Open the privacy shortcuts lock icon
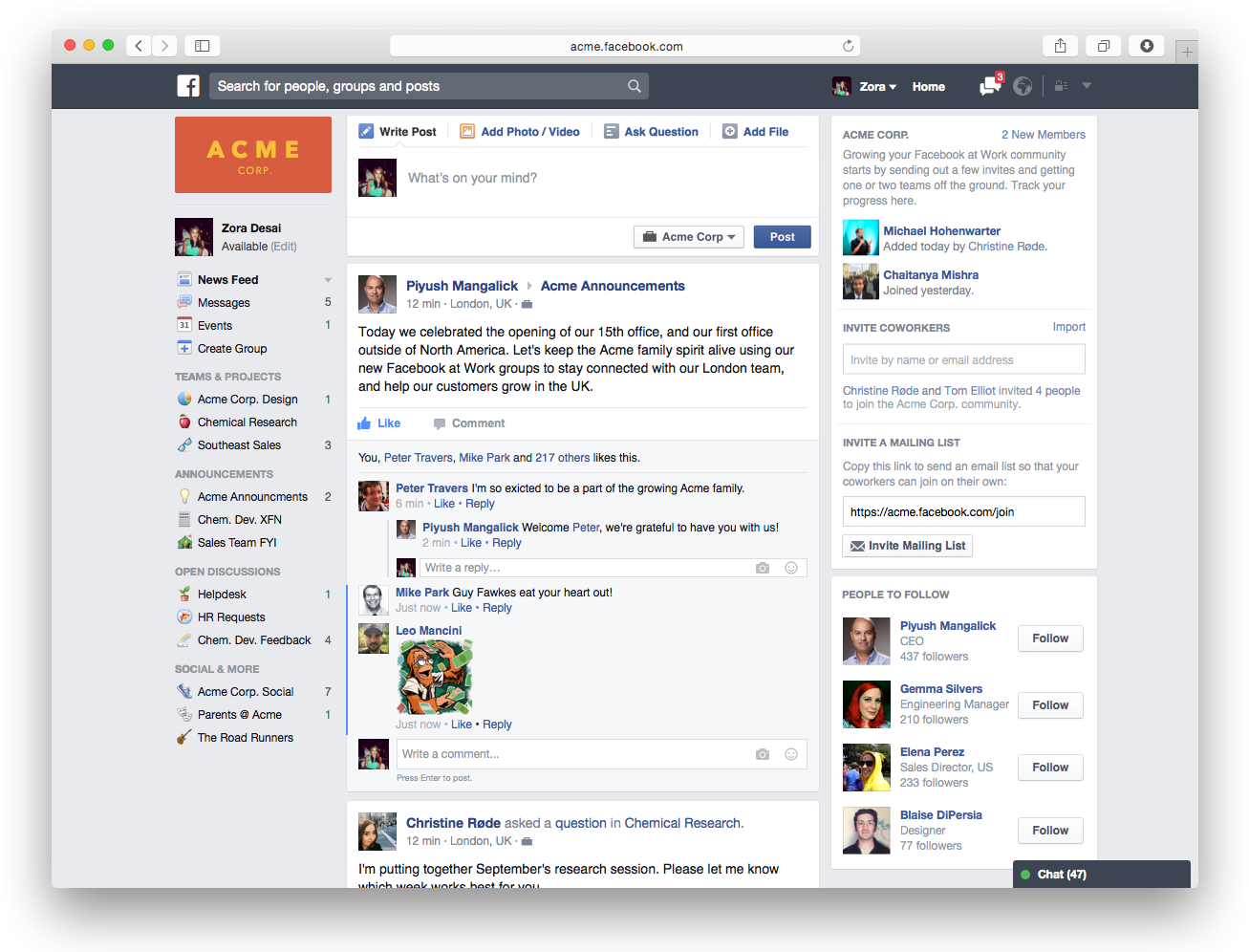This screenshot has height=952, width=1249. 1061,86
